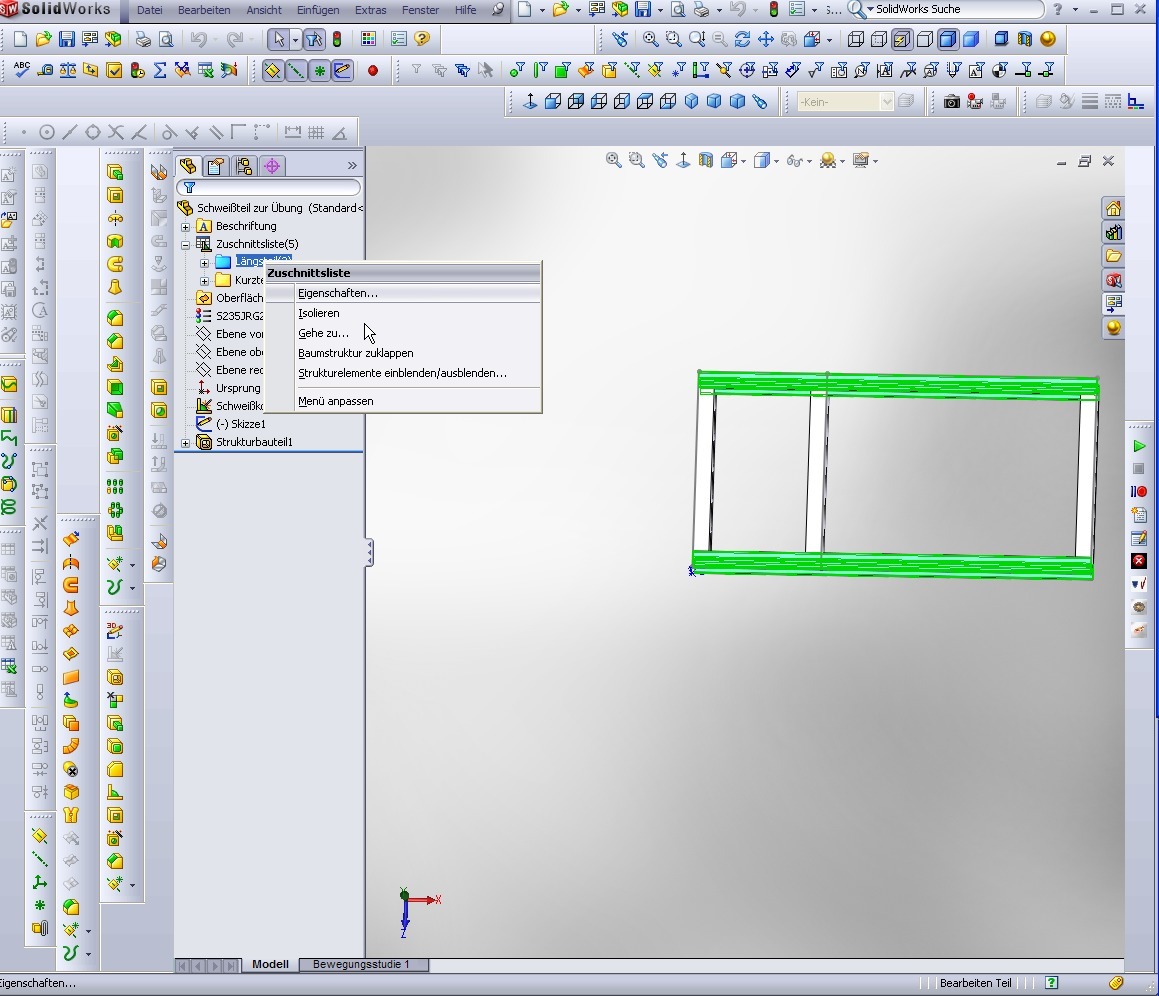Screen dimensions: 1159x996
Task: Open the Datei menu
Action: tap(149, 10)
